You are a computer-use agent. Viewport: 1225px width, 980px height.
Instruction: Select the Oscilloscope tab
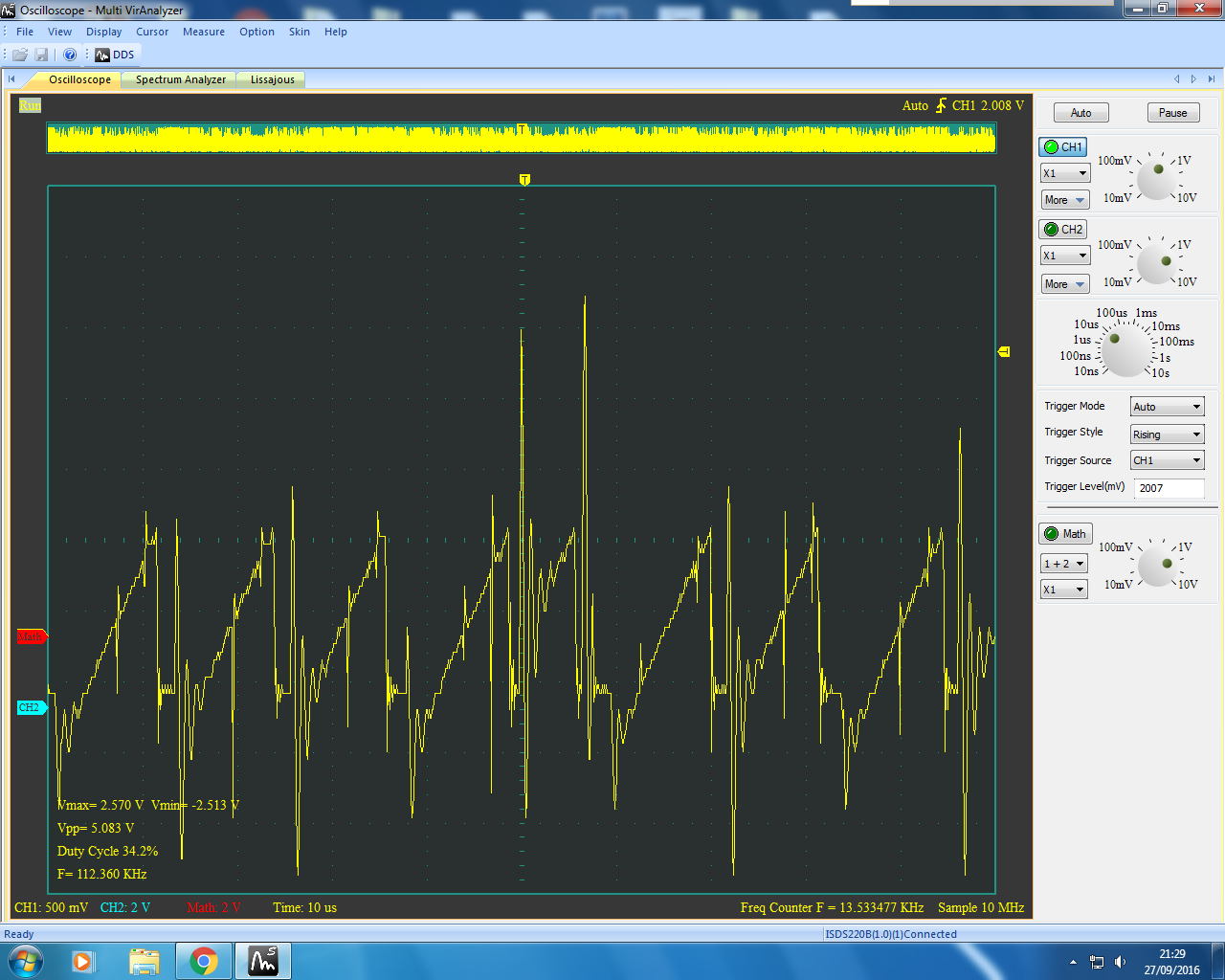[79, 79]
